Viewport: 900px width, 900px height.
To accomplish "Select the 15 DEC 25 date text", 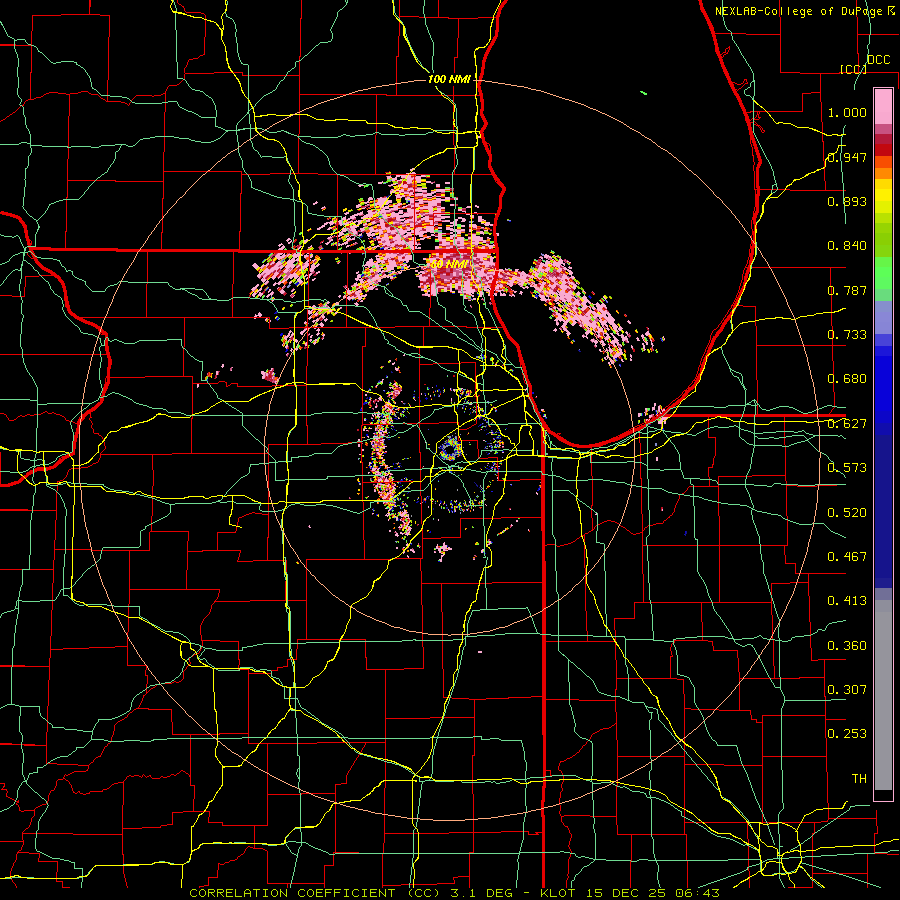I will coord(626,893).
